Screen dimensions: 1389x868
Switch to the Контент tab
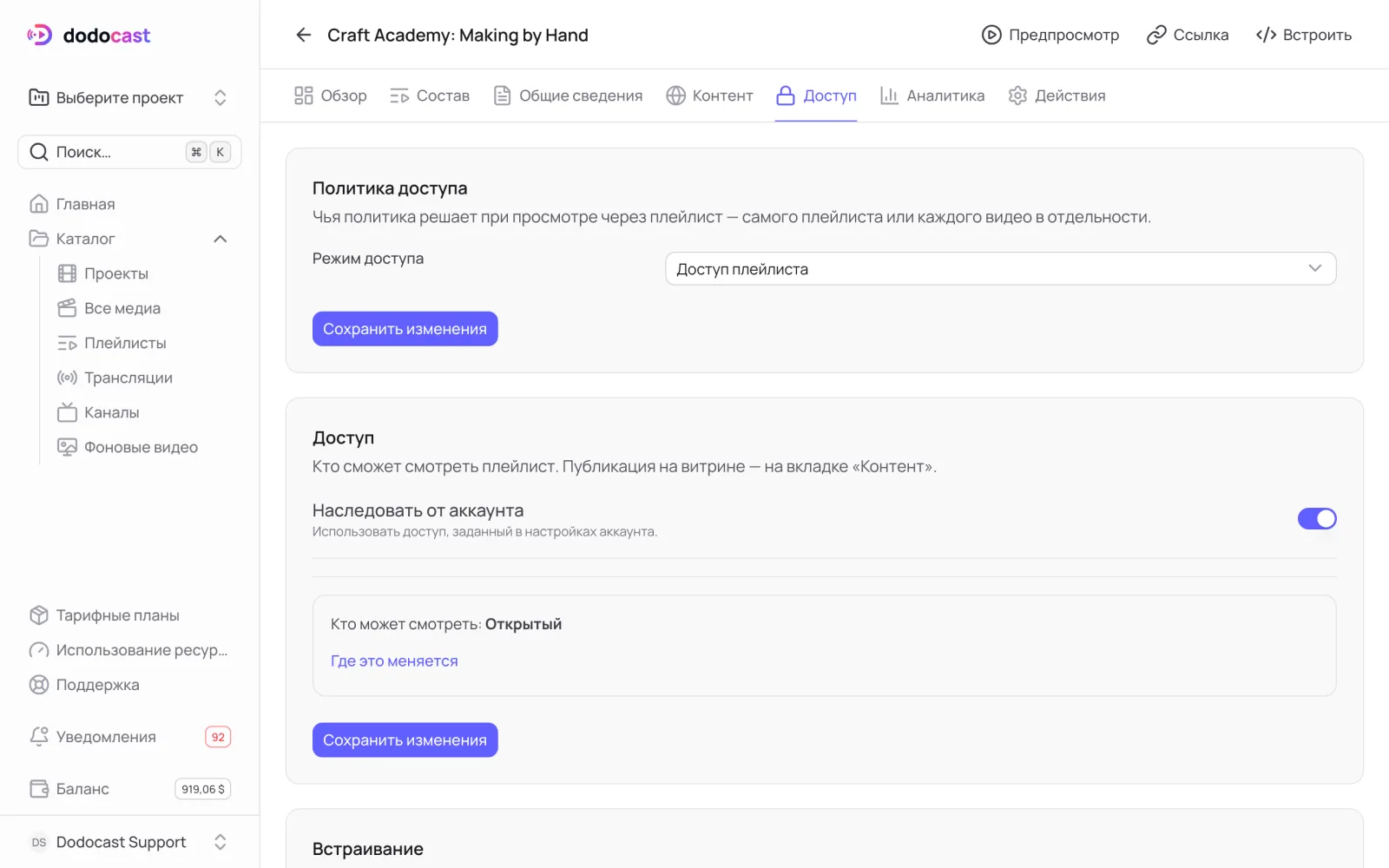coord(709,95)
